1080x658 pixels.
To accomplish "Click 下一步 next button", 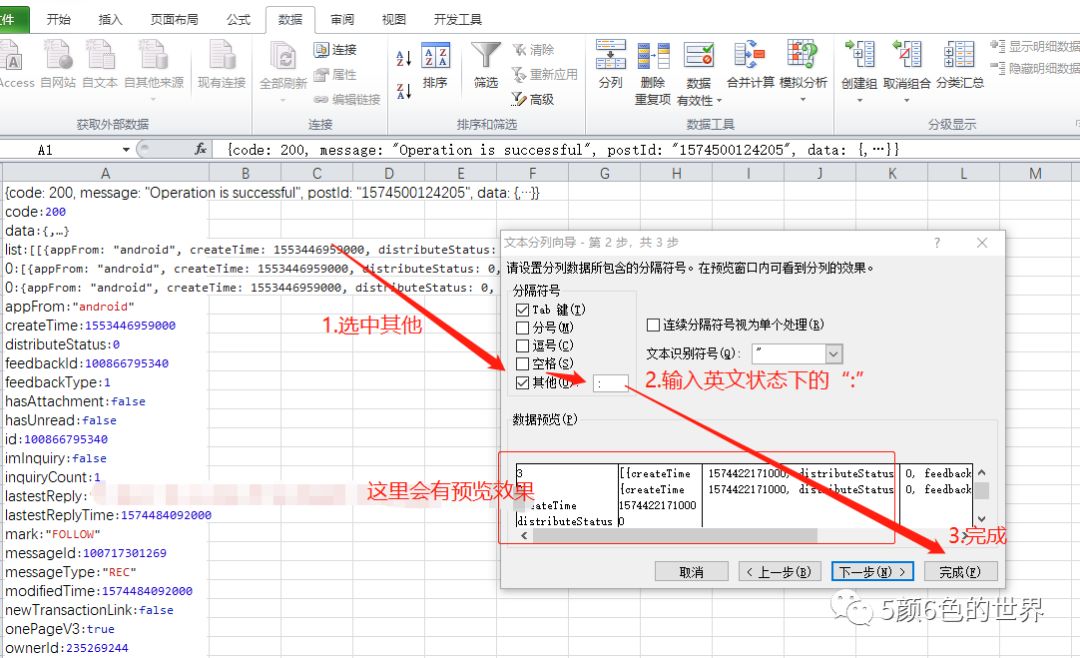I will point(873,572).
